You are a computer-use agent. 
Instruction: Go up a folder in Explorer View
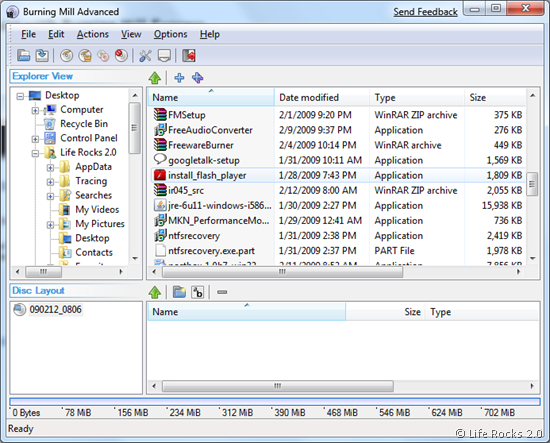click(x=155, y=78)
